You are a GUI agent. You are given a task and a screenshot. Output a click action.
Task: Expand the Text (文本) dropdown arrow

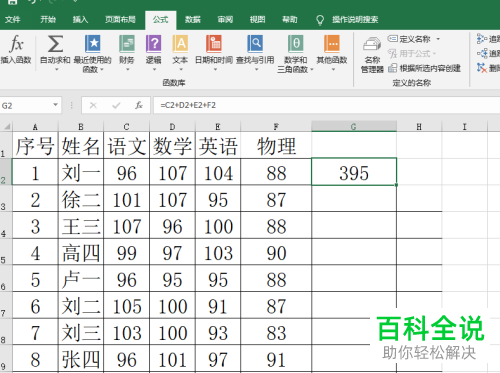tap(181, 69)
